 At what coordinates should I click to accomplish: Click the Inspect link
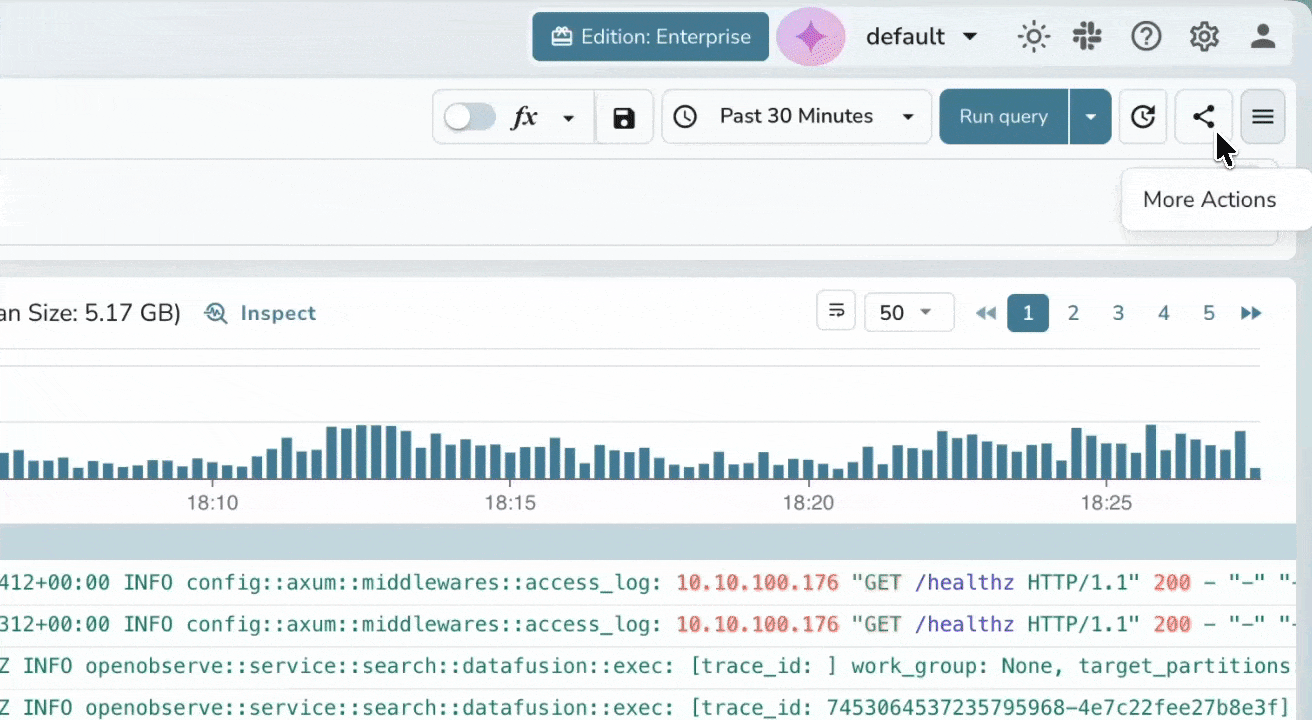click(260, 313)
